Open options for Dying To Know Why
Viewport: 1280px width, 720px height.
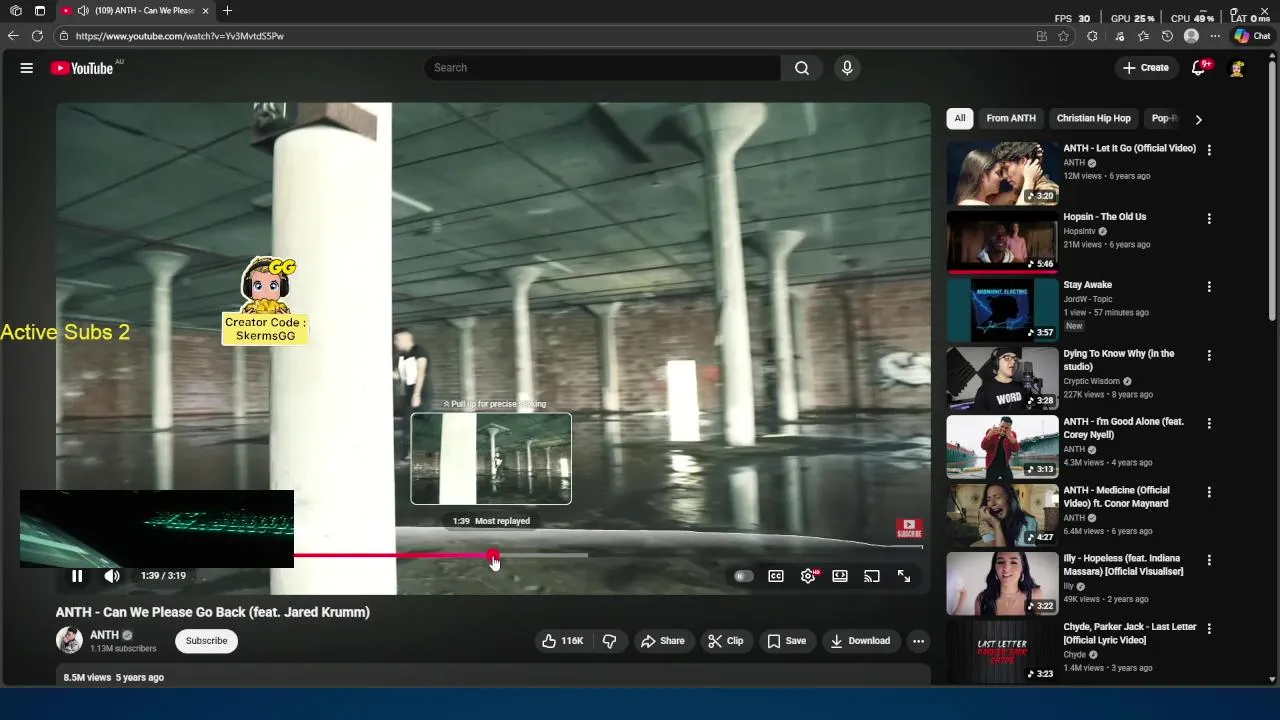click(x=1209, y=355)
